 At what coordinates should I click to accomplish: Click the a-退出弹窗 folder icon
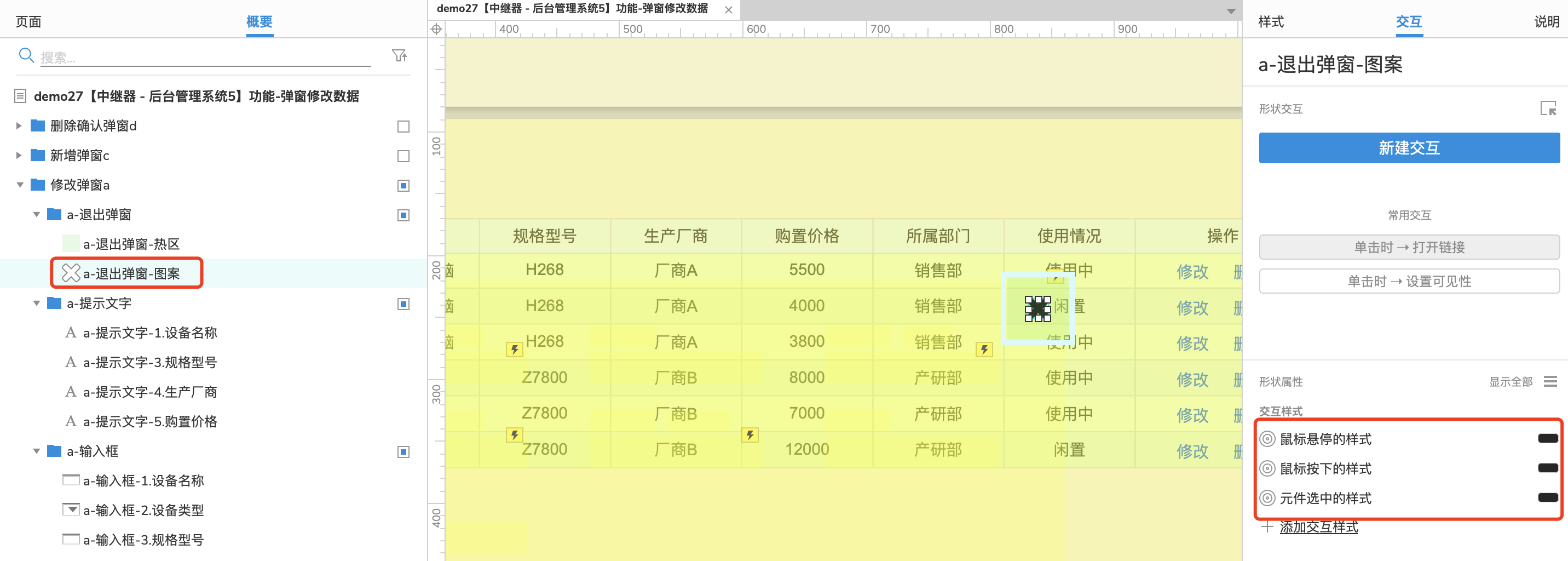pos(54,214)
